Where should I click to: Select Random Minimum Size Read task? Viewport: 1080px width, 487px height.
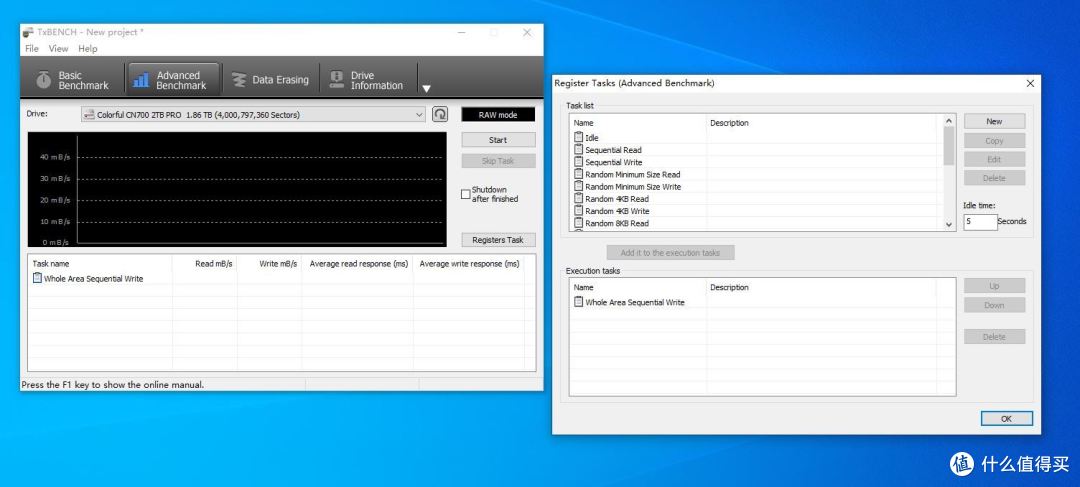pyautogui.click(x=627, y=174)
